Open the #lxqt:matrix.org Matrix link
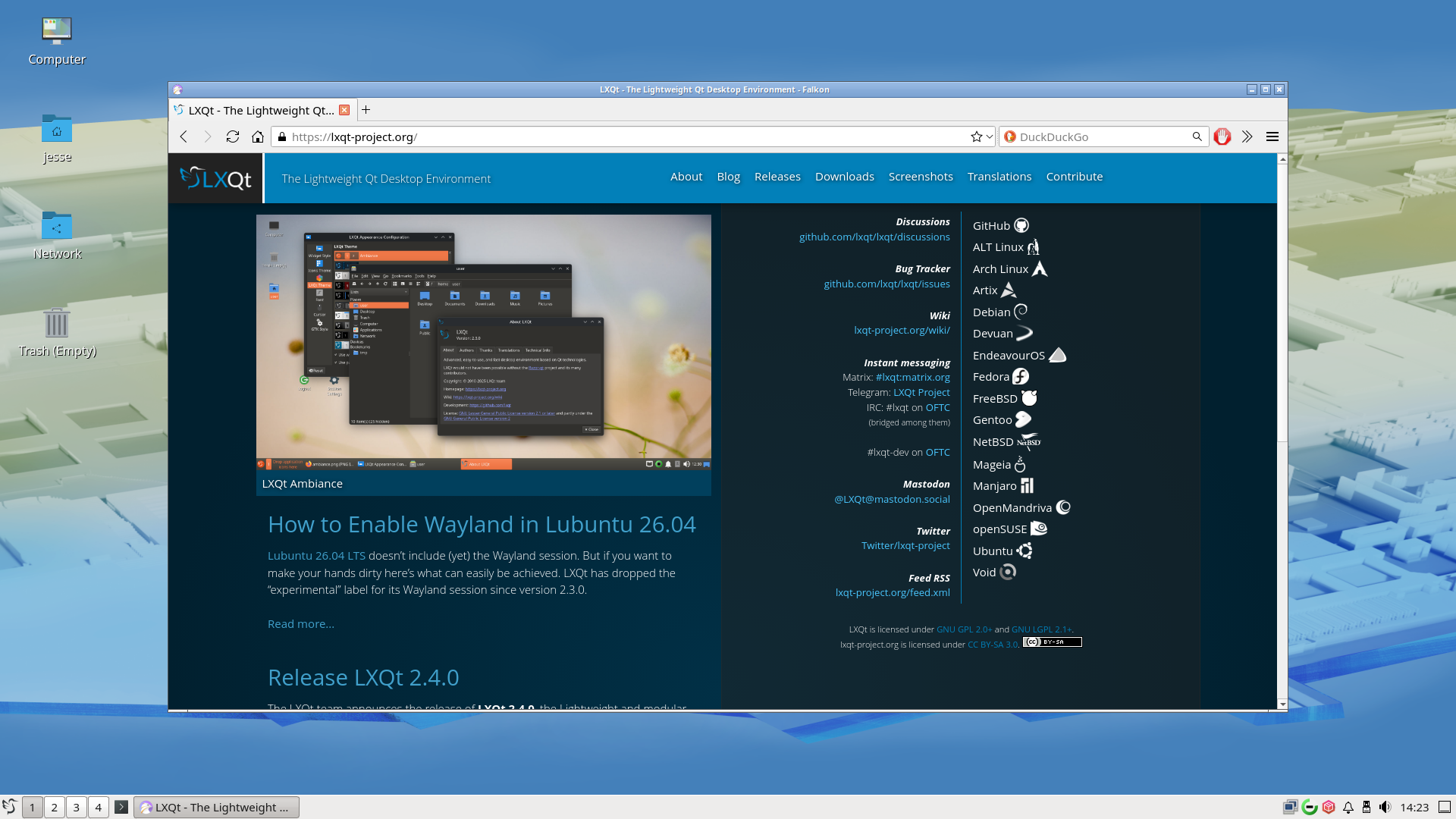The width and height of the screenshot is (1456, 819). pyautogui.click(x=912, y=378)
